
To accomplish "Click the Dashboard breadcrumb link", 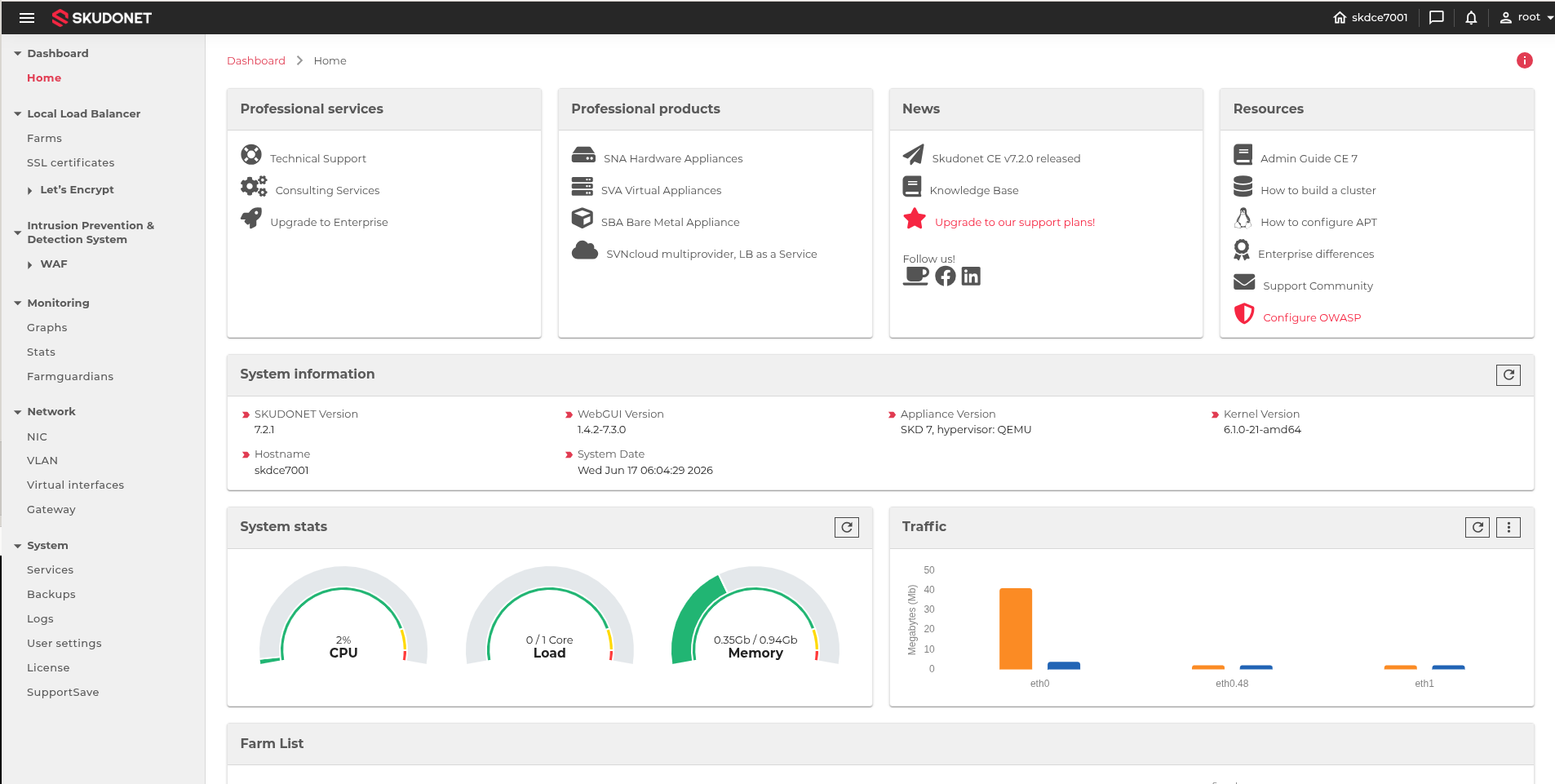I will pyautogui.click(x=256, y=60).
